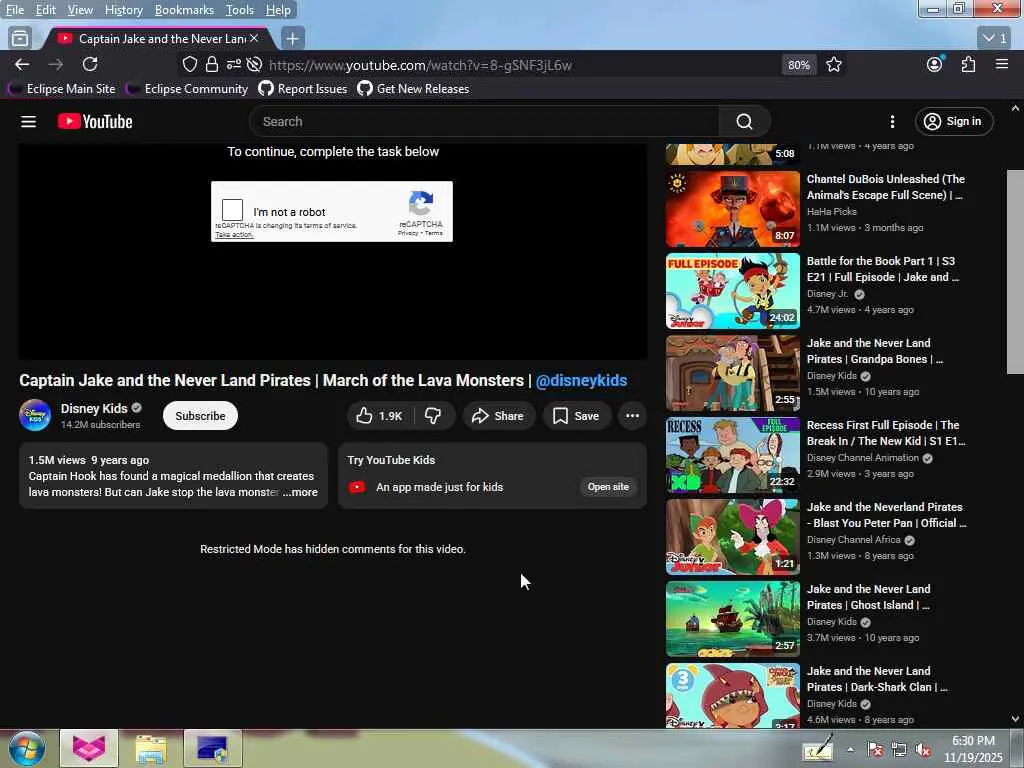Screen dimensions: 1024x768
Task: Open Eclipse Main Site bookmark
Action: click(x=62, y=89)
